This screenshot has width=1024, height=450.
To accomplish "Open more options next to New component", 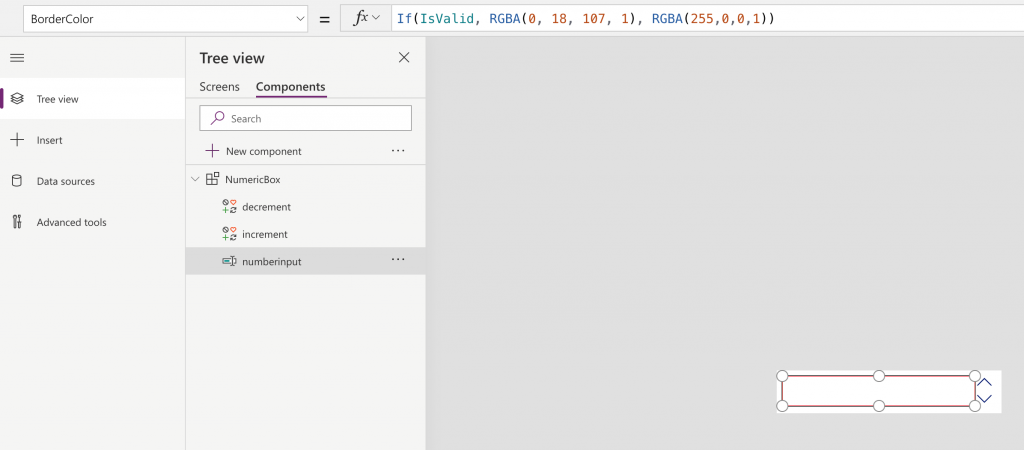I will pos(398,151).
